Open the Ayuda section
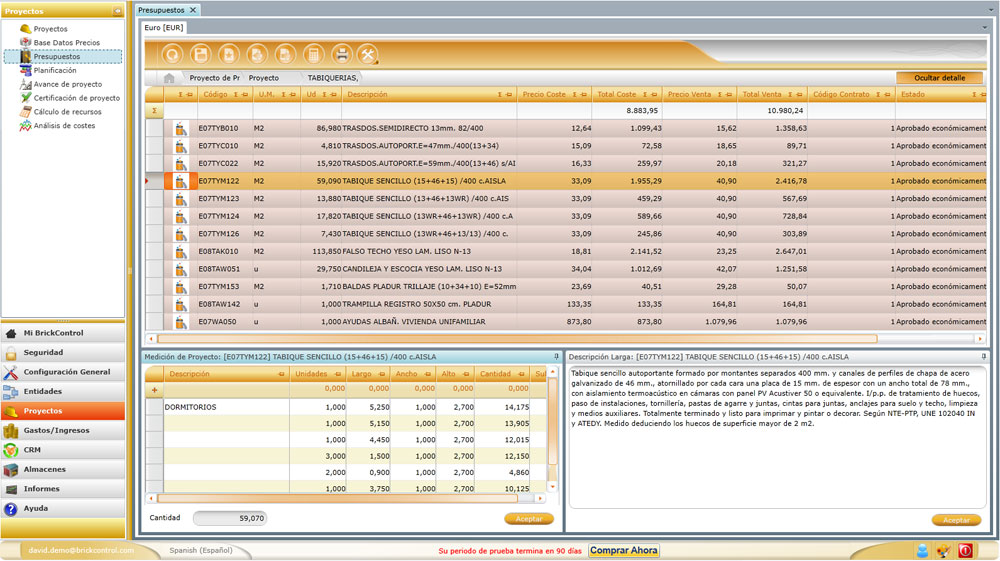This screenshot has height=561, width=1000. pyautogui.click(x=63, y=508)
